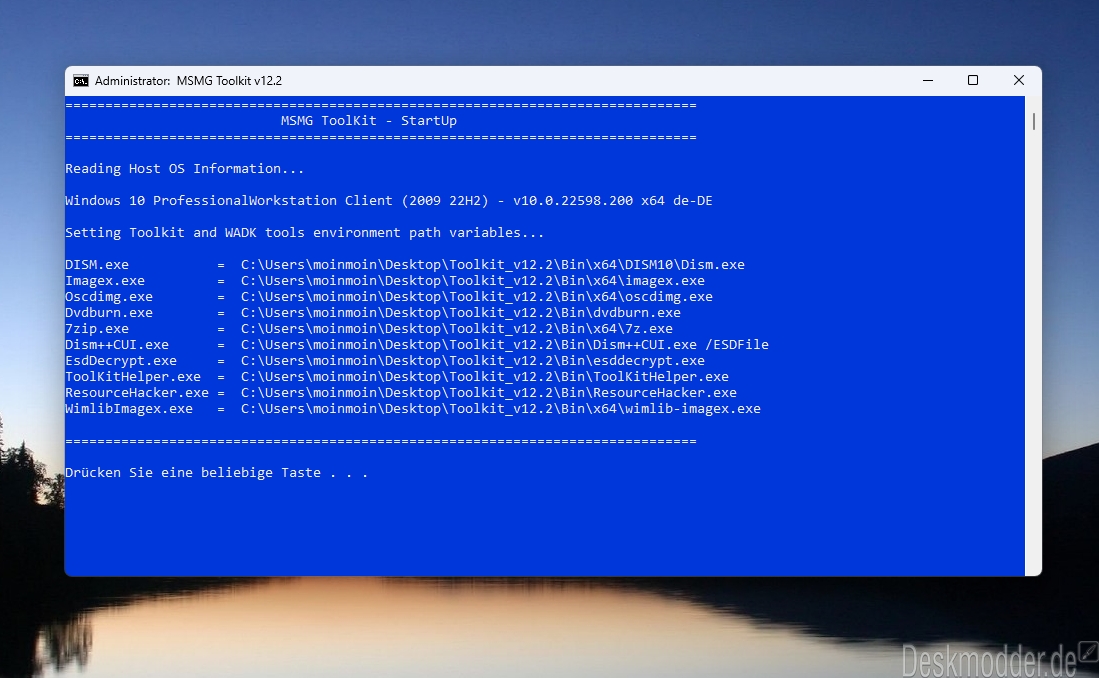Click the Windows 10 ProfessionalWorkstation version line
The image size is (1099, 678).
[x=389, y=201]
